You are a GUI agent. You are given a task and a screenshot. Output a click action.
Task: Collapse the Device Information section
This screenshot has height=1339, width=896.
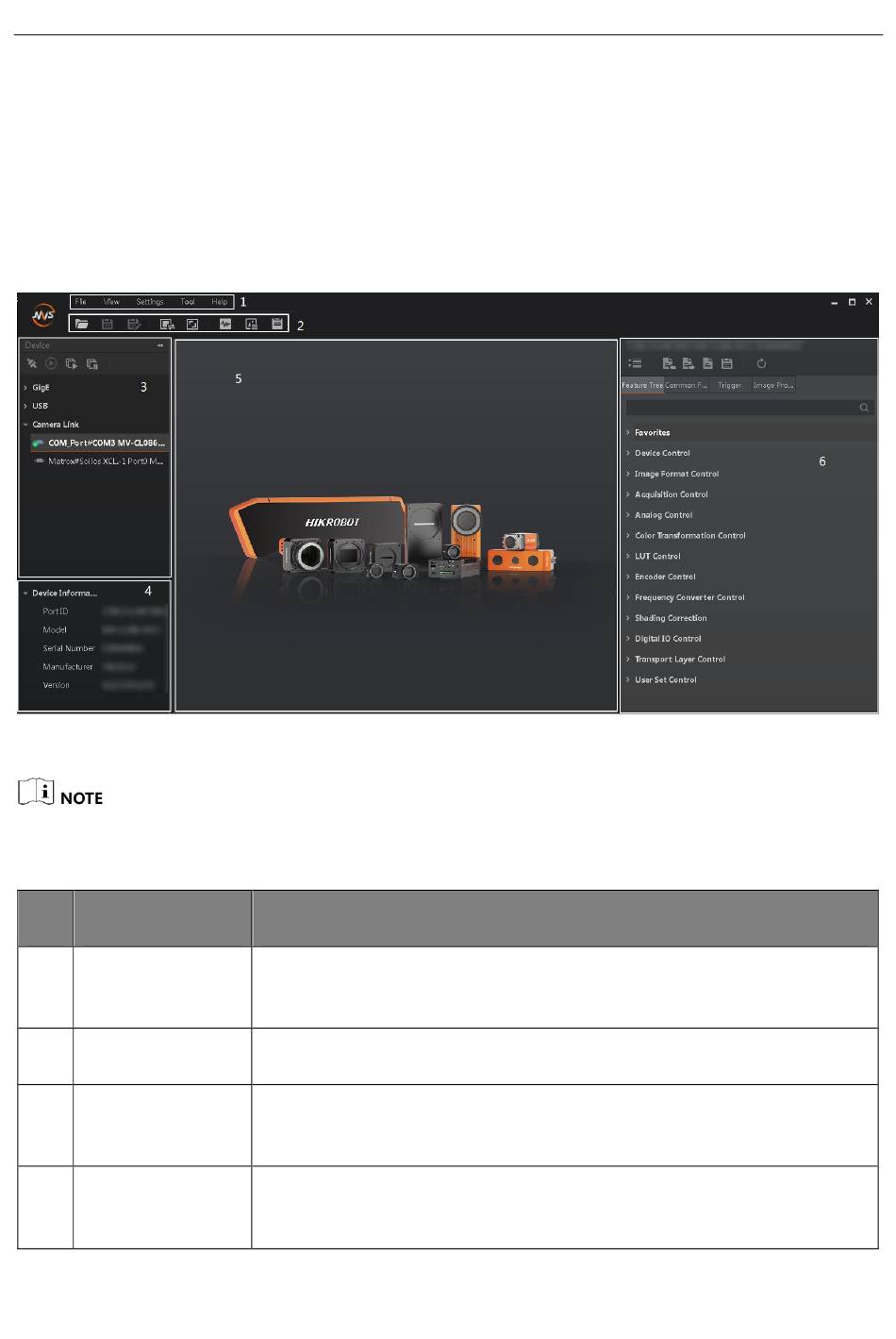tap(25, 594)
